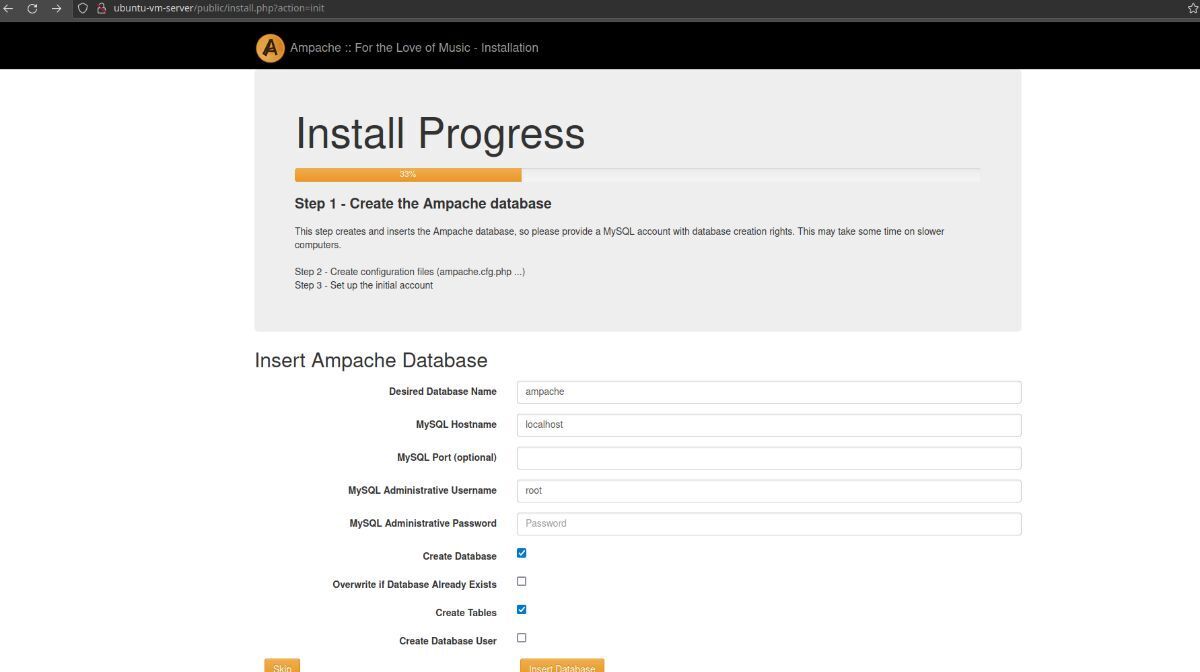The height and width of the screenshot is (672, 1200).
Task: Click the "MySQL Administrative Password" label
Action: coord(423,524)
